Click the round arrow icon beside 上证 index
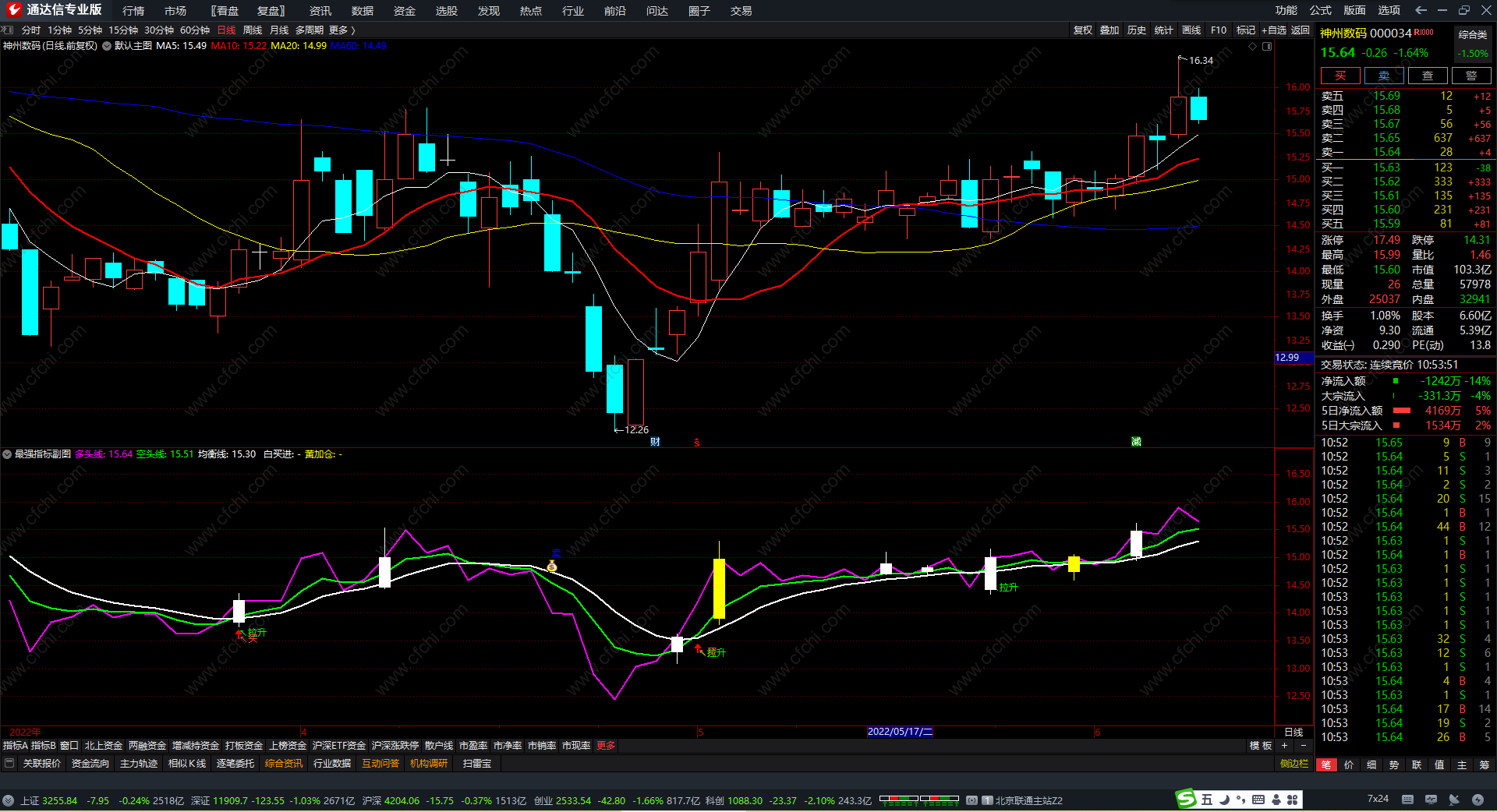1497x812 pixels. tap(8, 800)
